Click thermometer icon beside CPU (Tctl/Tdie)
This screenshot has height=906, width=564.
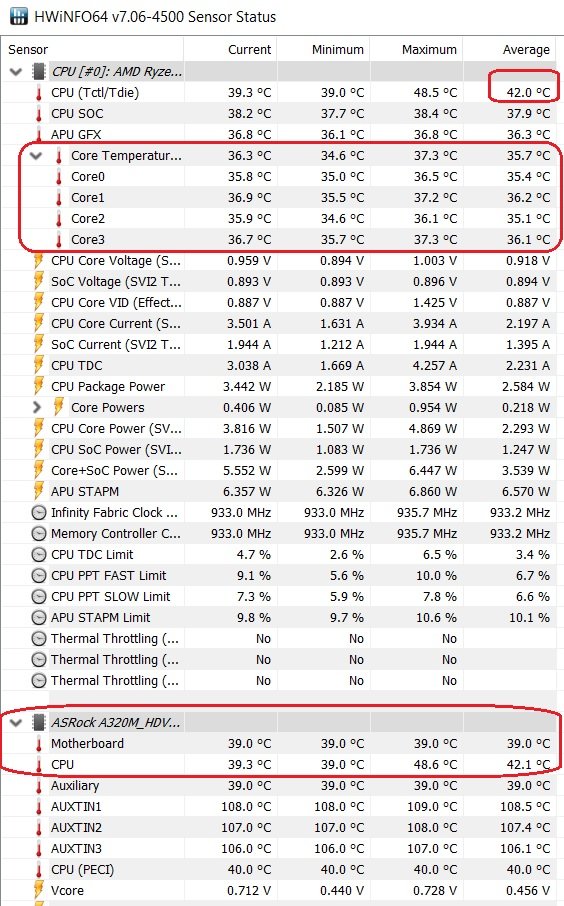39,93
